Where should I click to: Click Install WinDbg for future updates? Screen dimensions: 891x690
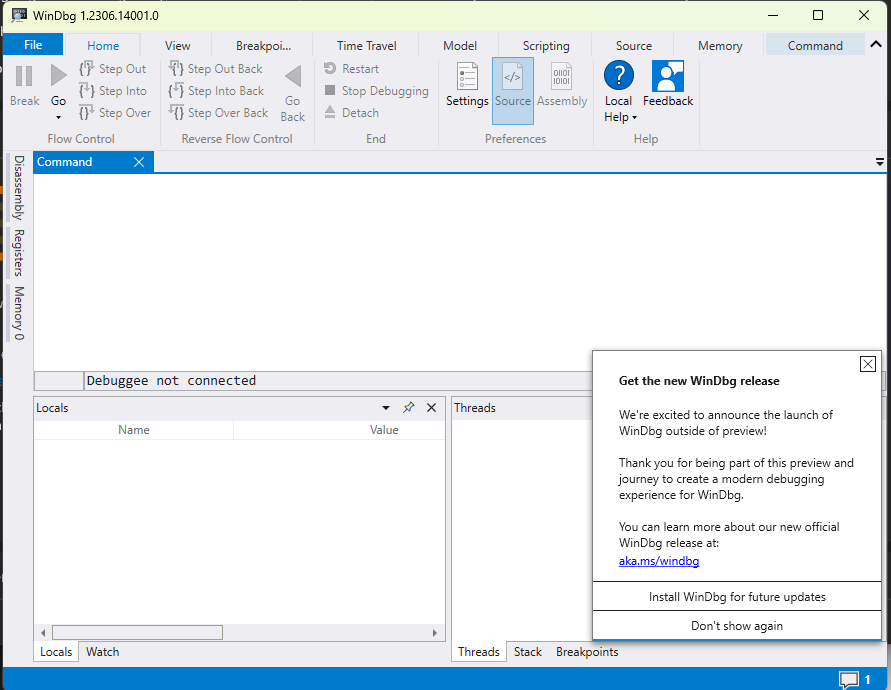pos(737,597)
